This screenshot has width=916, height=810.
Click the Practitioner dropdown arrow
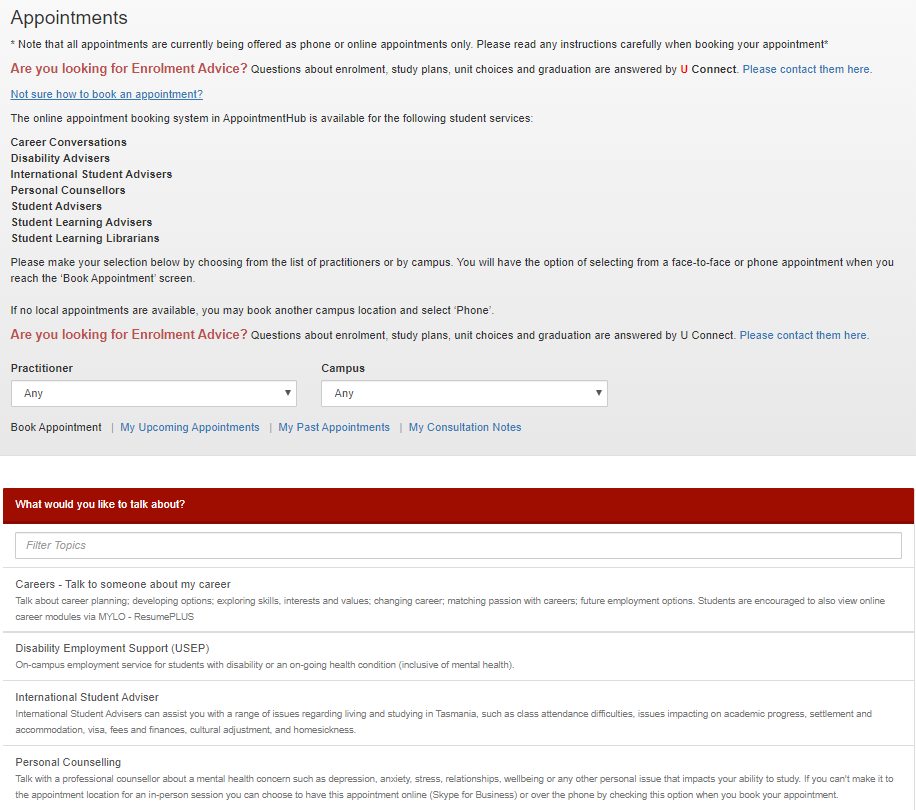(x=287, y=393)
